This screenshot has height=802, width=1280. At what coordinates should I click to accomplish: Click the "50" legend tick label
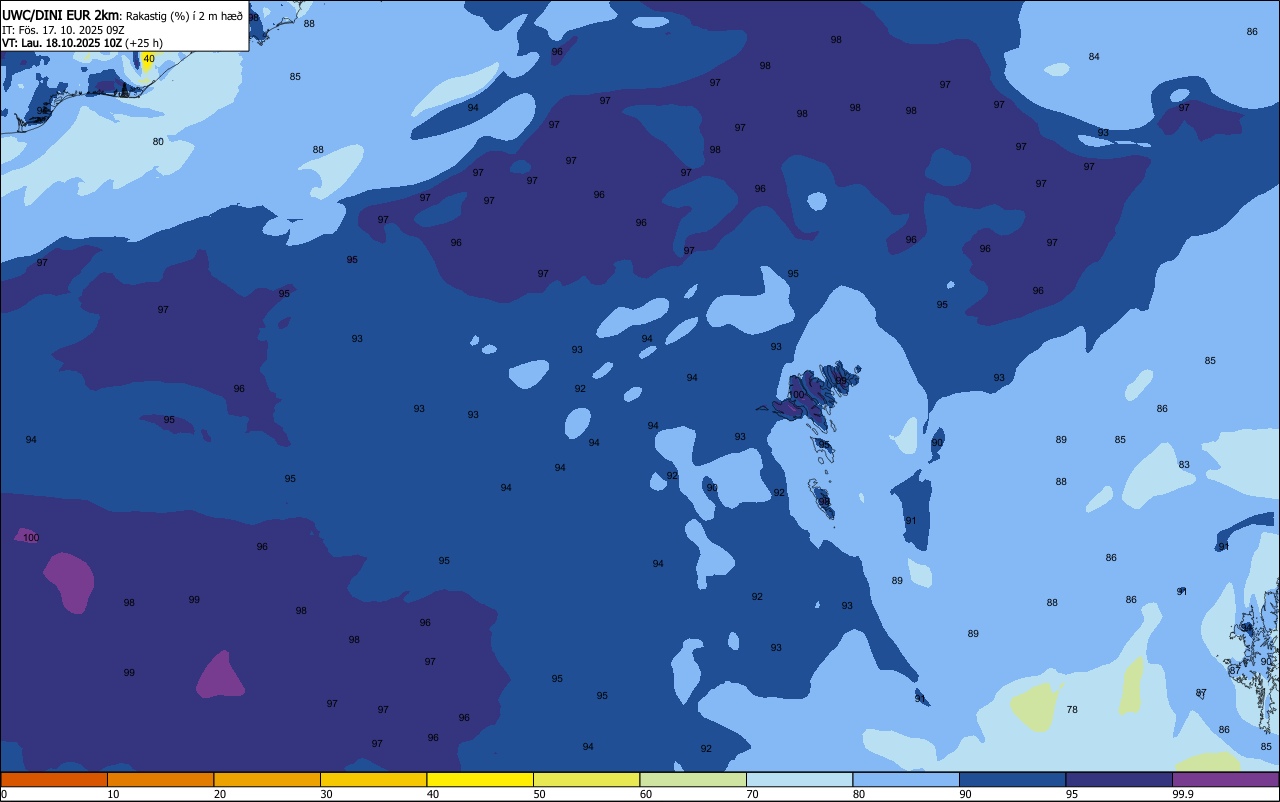(539, 794)
